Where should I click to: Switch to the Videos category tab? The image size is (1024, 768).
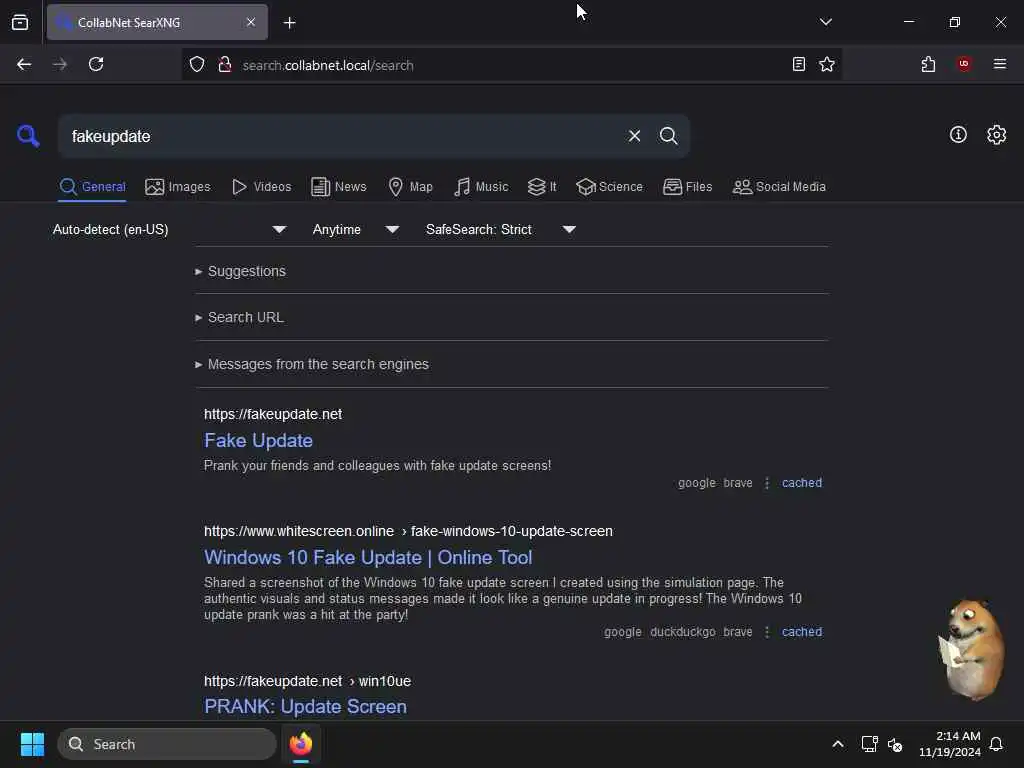261,187
